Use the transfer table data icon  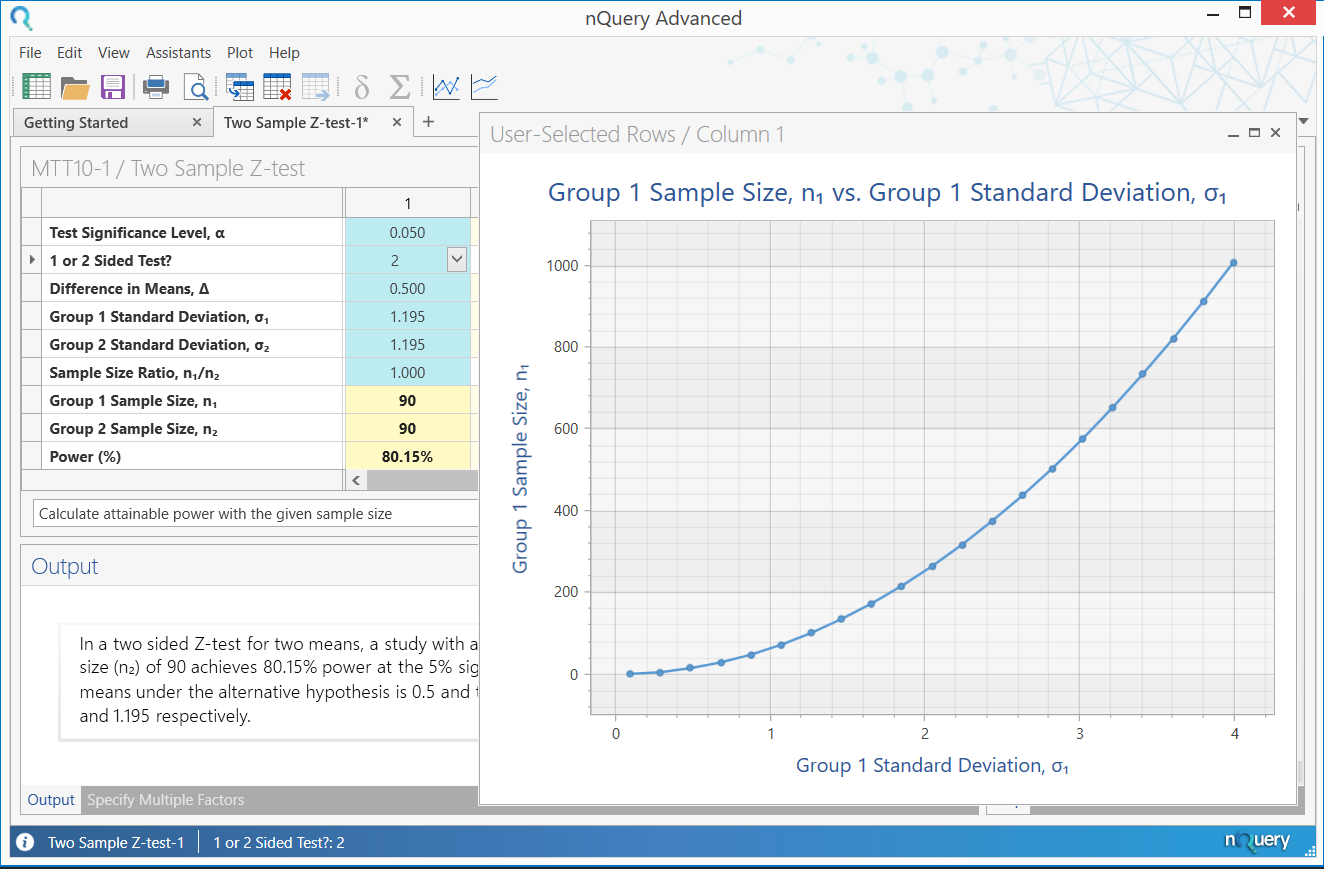click(318, 87)
